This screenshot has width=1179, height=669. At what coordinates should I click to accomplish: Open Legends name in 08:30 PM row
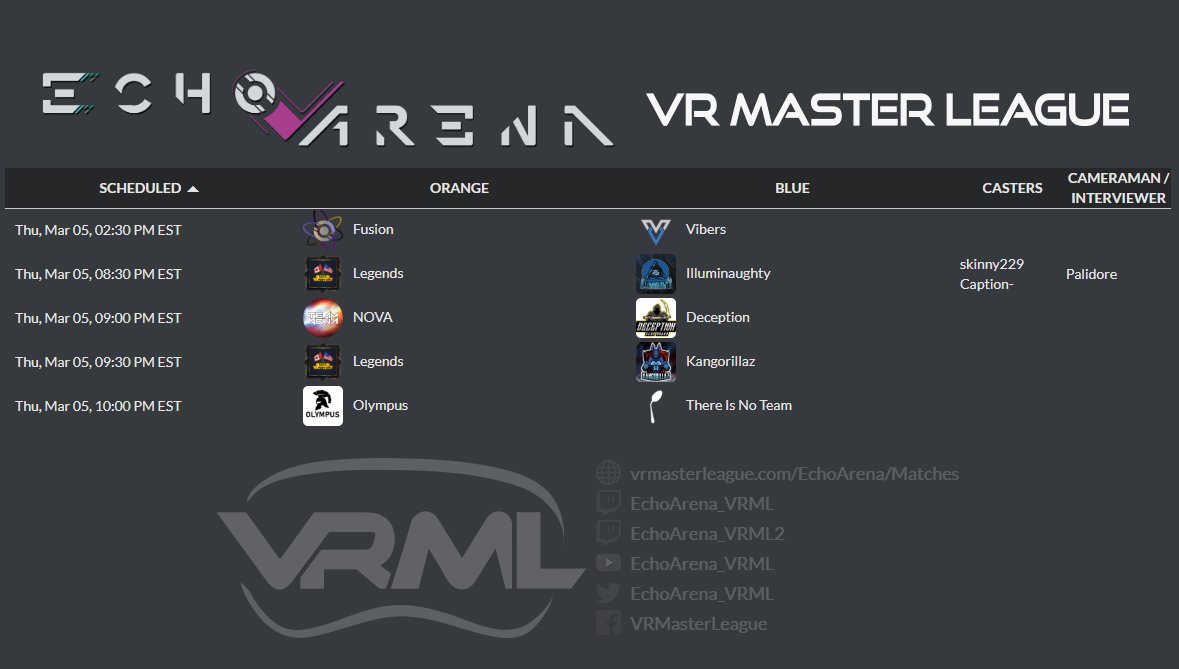coord(378,274)
